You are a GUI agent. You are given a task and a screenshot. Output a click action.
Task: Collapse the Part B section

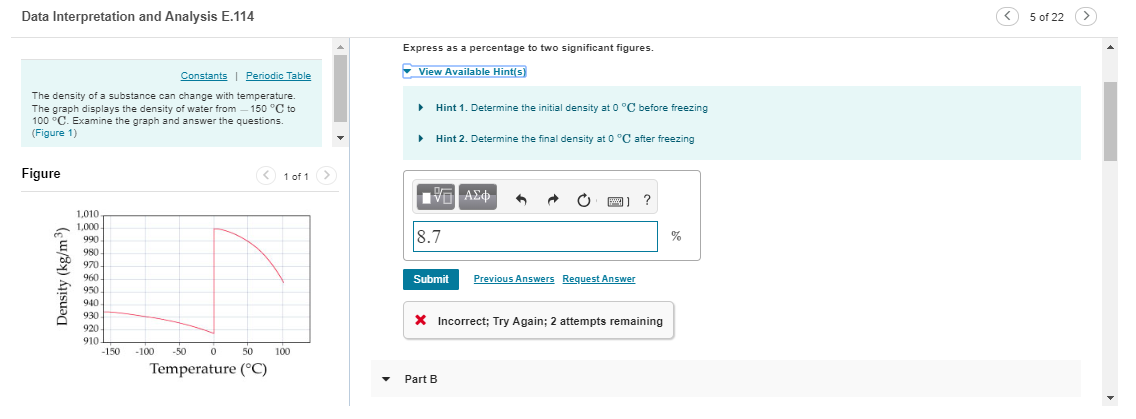pos(386,379)
